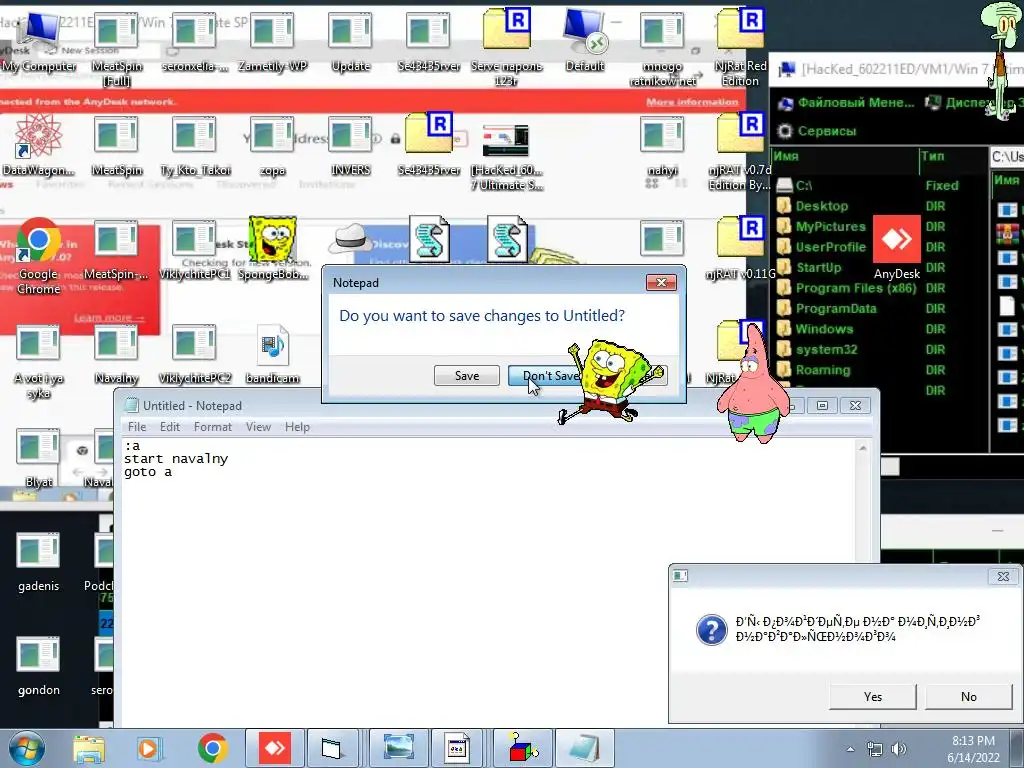Open the Serve пароль 123r folder icon
Screen dimensions: 1024x768
[507, 47]
